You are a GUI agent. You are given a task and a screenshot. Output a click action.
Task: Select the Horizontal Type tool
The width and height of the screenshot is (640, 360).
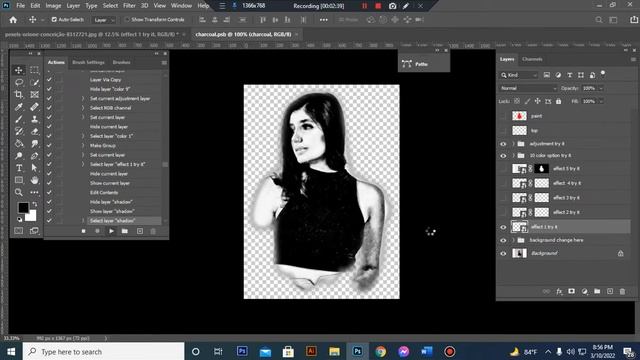tap(19, 168)
